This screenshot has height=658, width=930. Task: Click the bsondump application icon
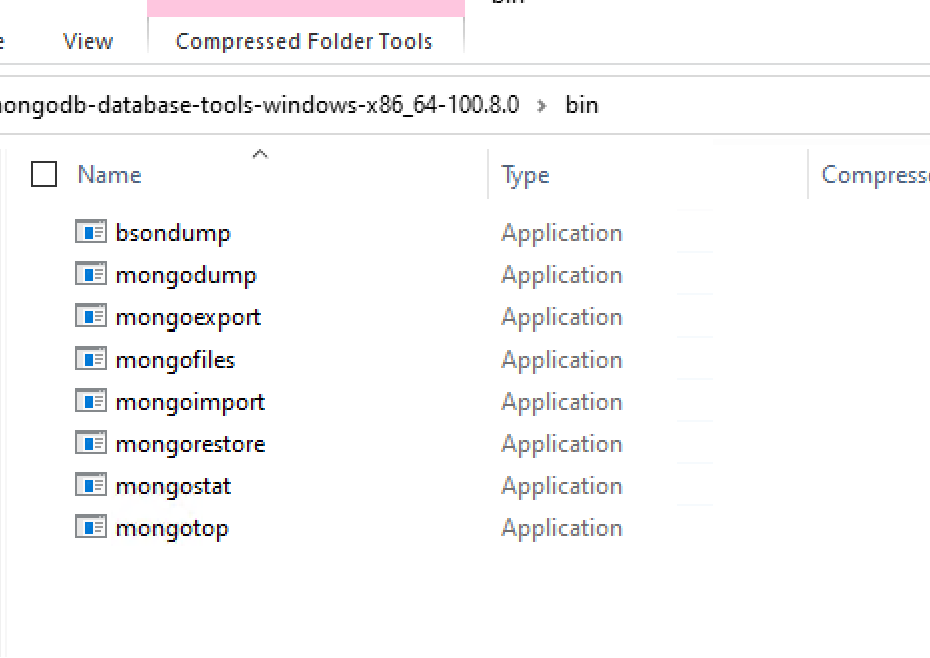coord(91,232)
